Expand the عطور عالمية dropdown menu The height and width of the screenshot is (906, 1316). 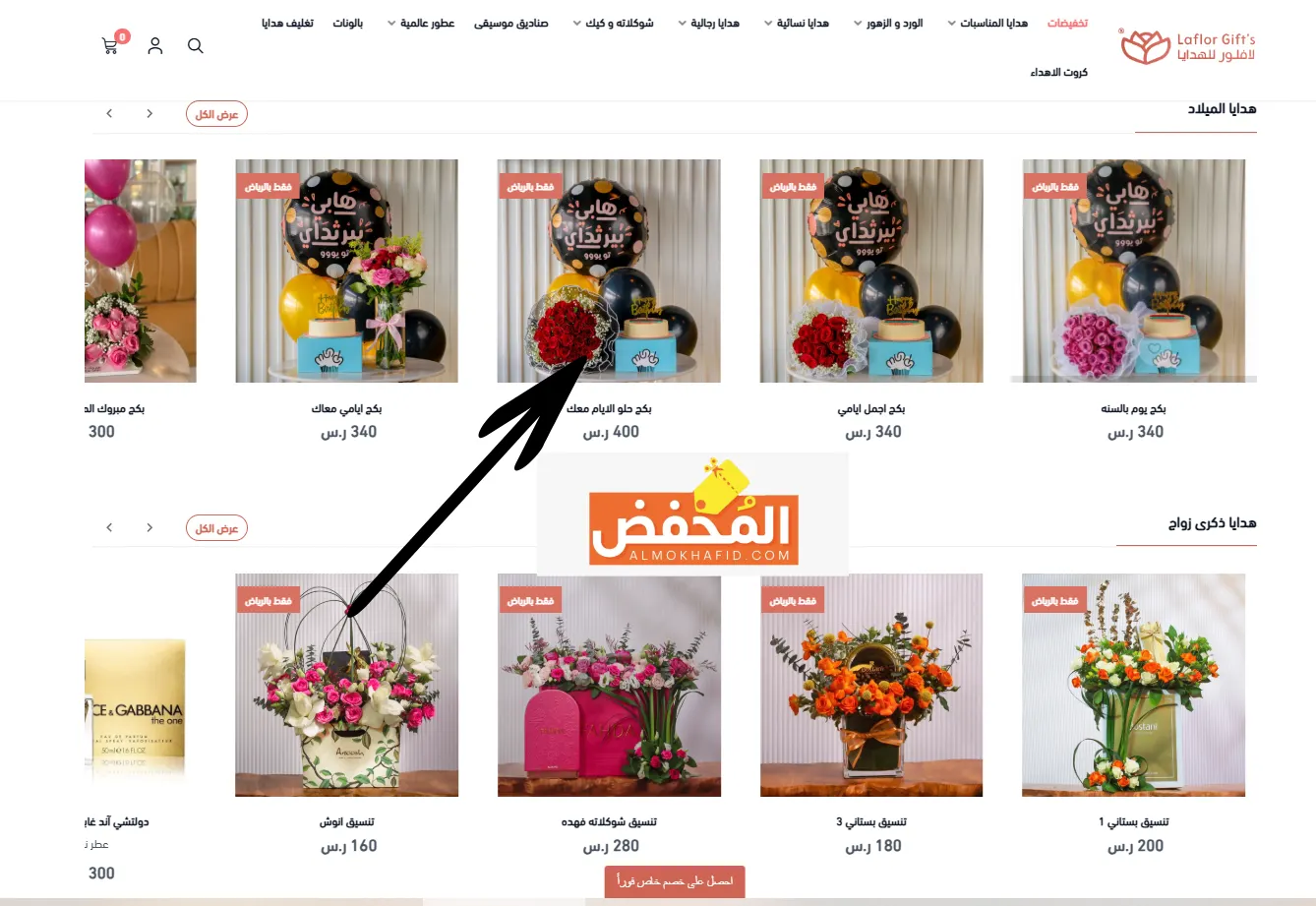[421, 23]
